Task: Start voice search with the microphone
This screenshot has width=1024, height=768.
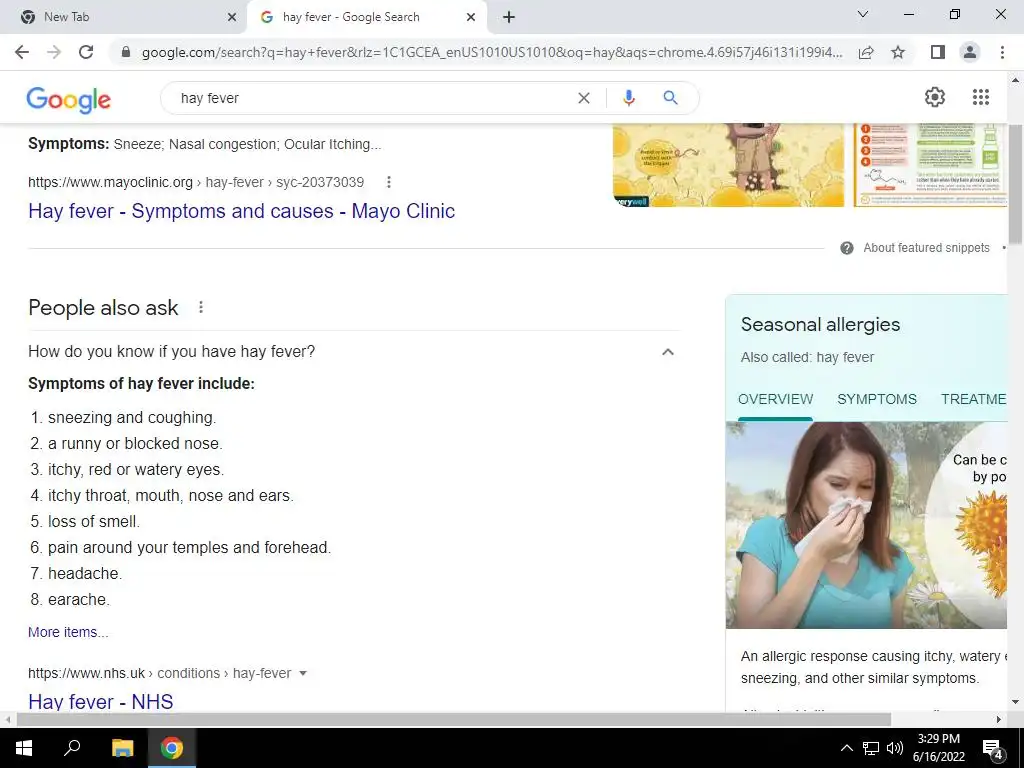Action: (x=628, y=98)
